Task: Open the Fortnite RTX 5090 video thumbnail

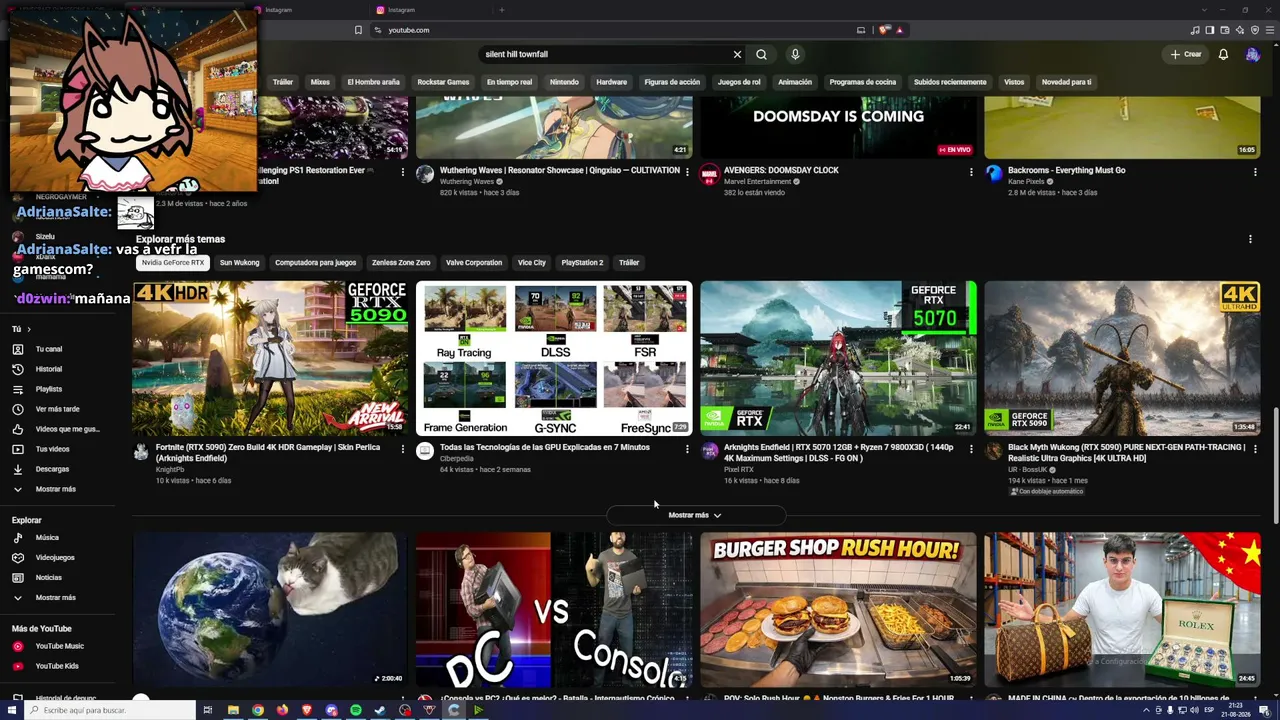Action: point(270,358)
